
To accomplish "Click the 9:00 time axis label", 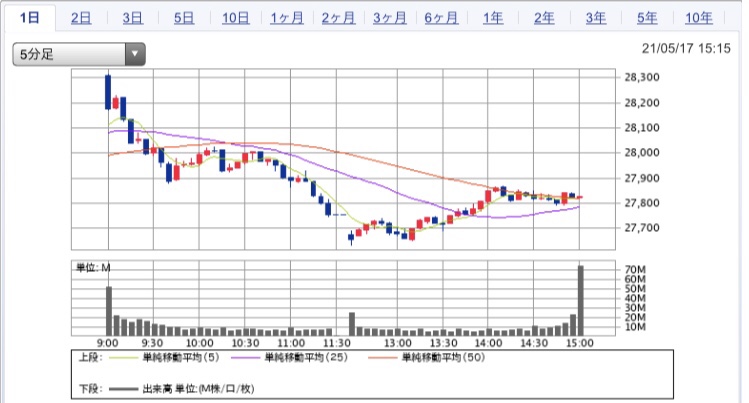I will tap(108, 343).
